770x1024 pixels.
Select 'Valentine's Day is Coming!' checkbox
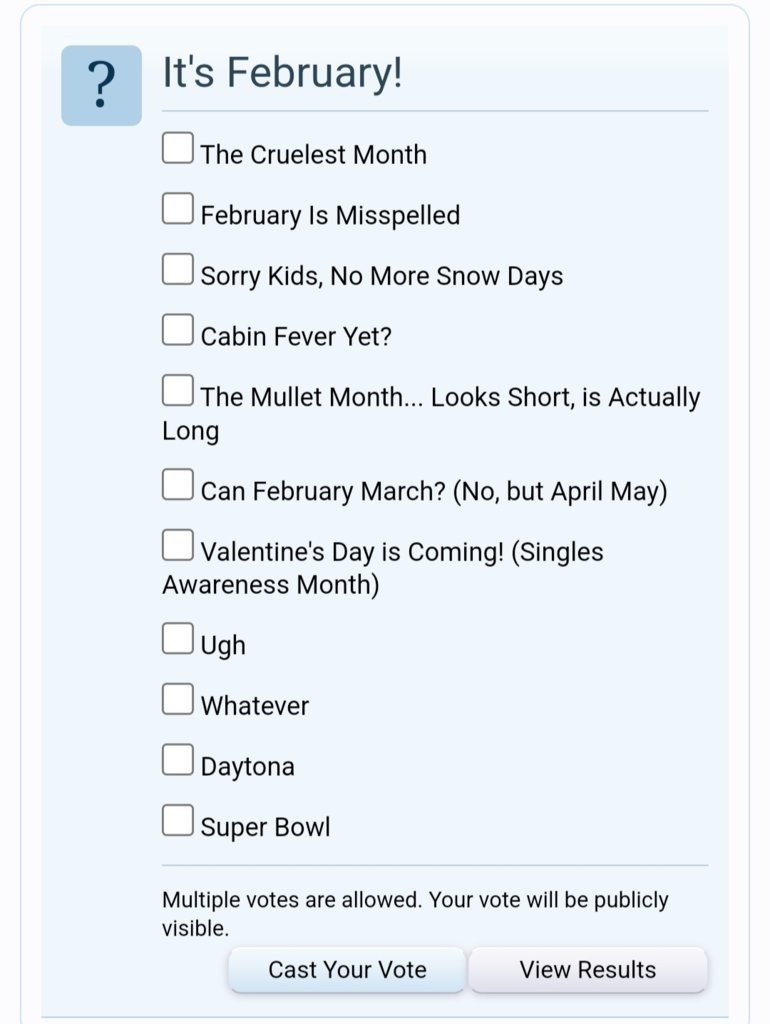click(x=178, y=545)
